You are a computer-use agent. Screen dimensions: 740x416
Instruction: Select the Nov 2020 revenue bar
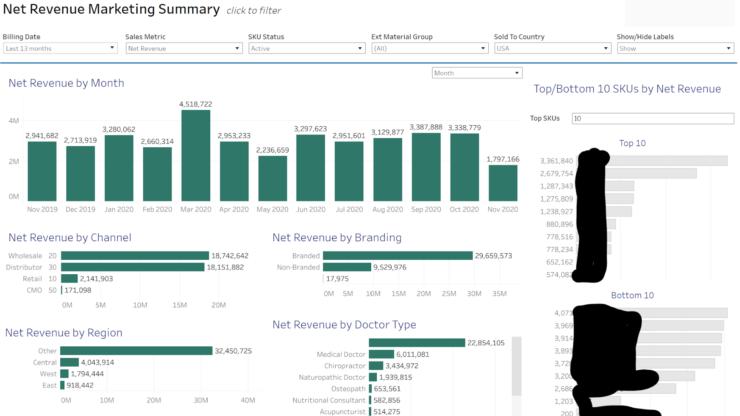[503, 182]
